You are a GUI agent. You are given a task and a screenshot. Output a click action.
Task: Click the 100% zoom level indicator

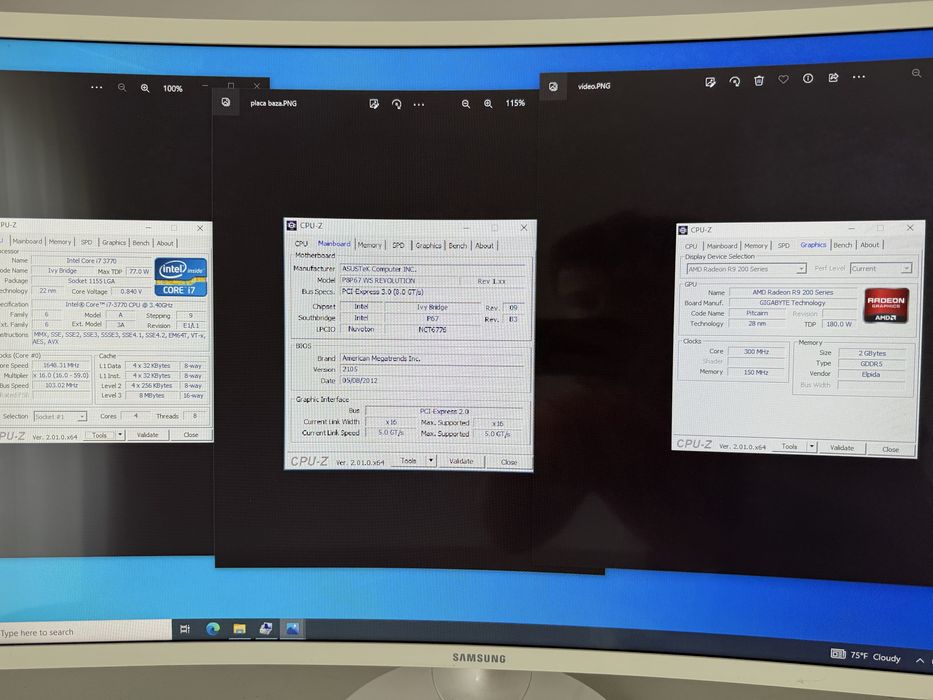(173, 89)
